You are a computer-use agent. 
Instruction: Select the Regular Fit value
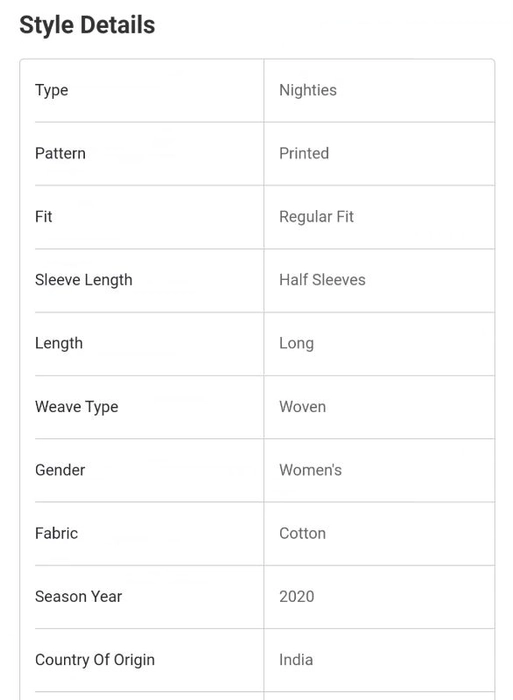tap(317, 217)
